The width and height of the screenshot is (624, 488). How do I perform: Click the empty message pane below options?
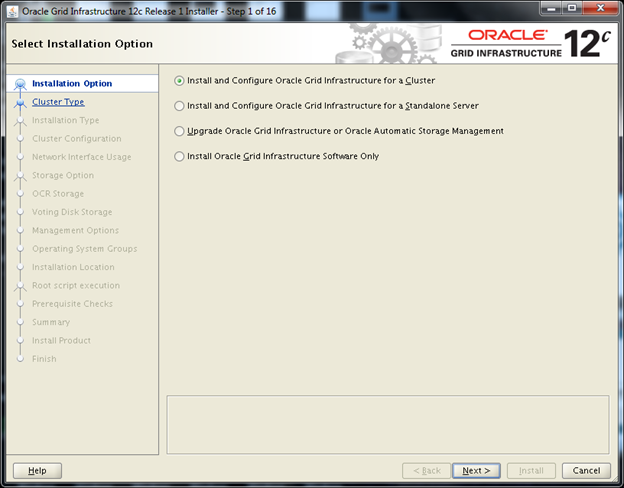point(388,424)
